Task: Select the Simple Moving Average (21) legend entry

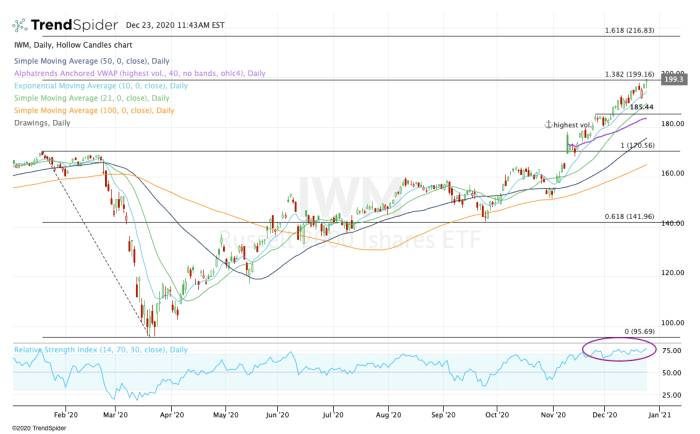Action: 92,98
